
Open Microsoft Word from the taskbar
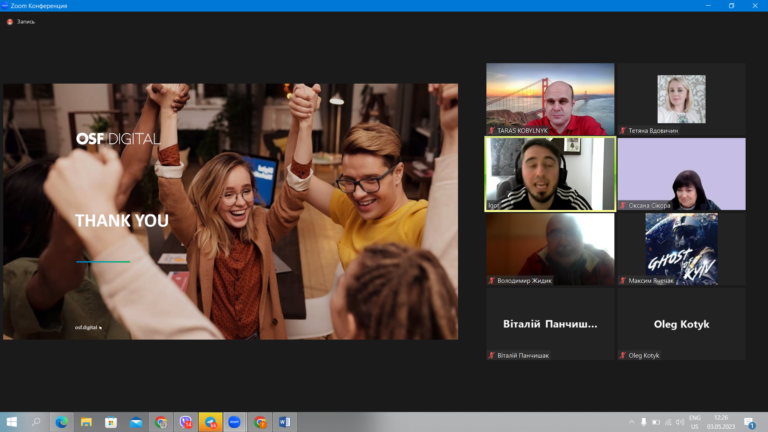pos(285,422)
